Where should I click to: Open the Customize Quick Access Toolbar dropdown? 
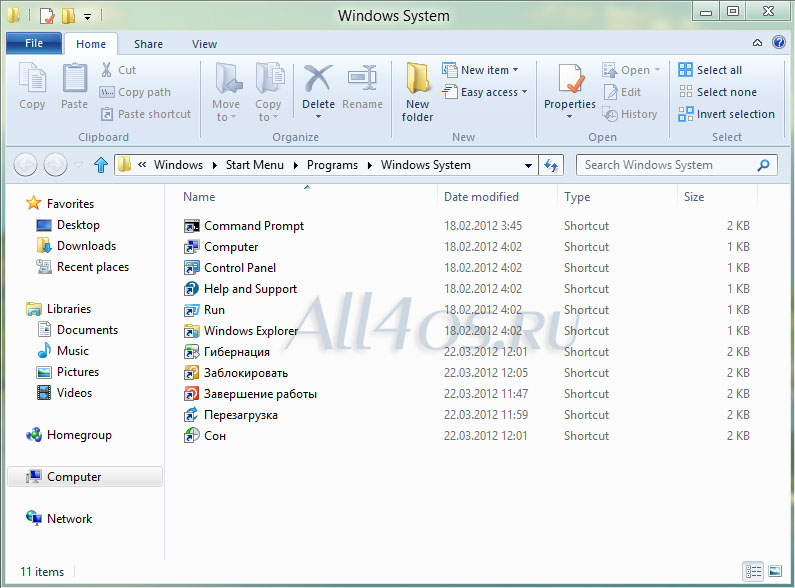[87, 17]
